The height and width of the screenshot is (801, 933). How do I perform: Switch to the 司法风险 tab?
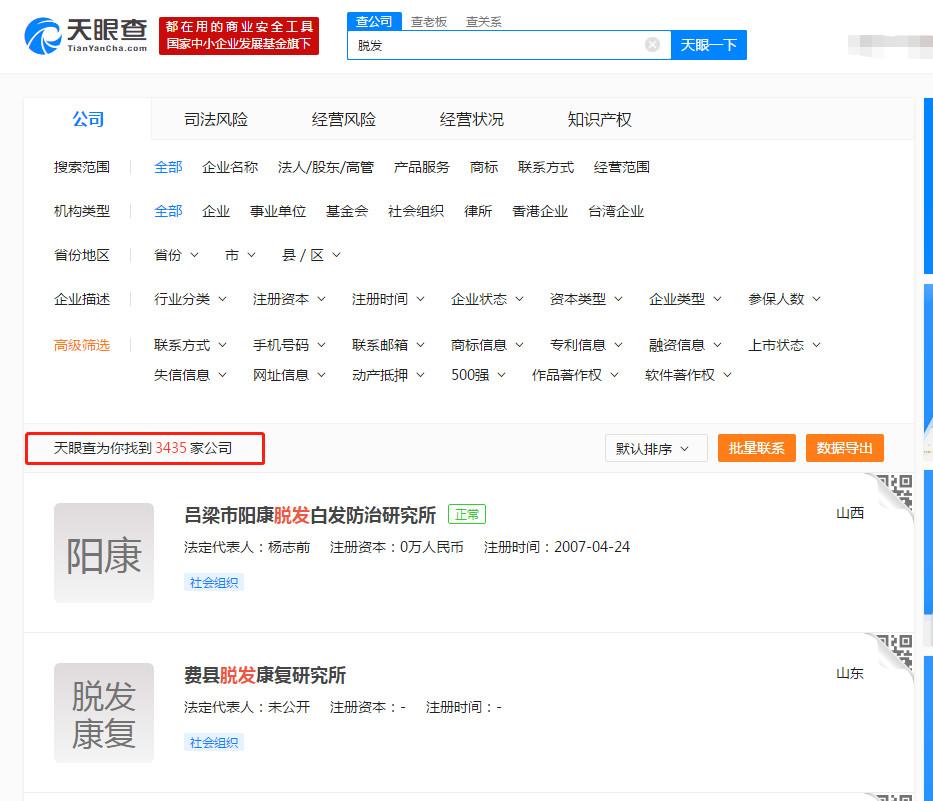coord(216,120)
